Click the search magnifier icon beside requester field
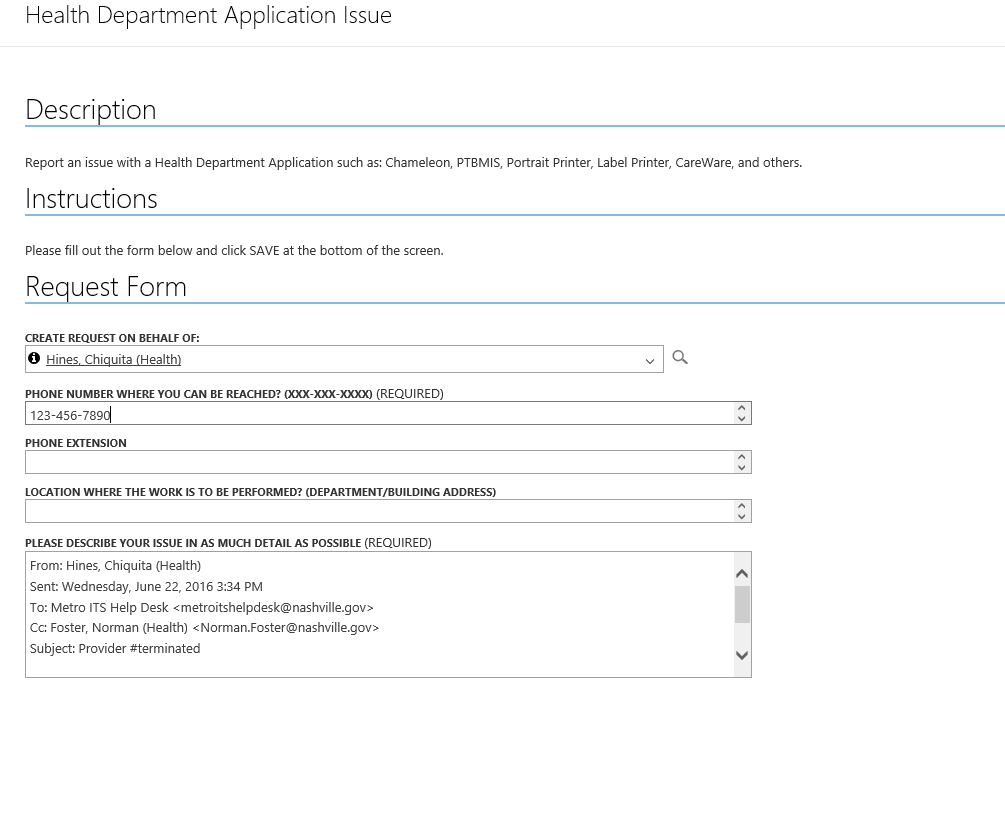The height and width of the screenshot is (821, 1005). pyautogui.click(x=680, y=358)
